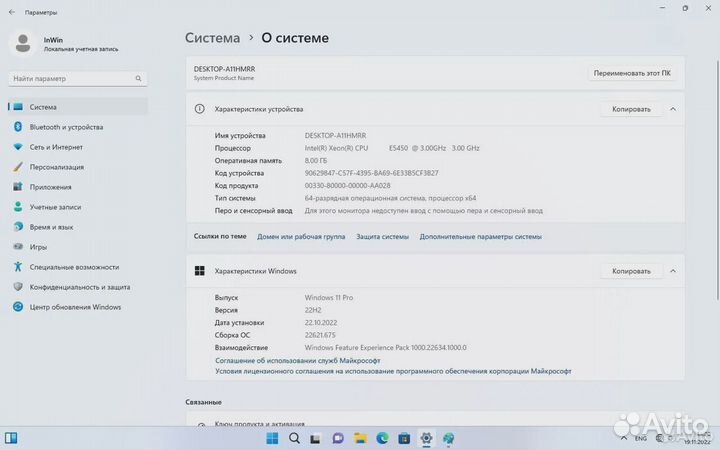Open Сеть и Интернет settings
This screenshot has width=720, height=450.
coord(78,147)
